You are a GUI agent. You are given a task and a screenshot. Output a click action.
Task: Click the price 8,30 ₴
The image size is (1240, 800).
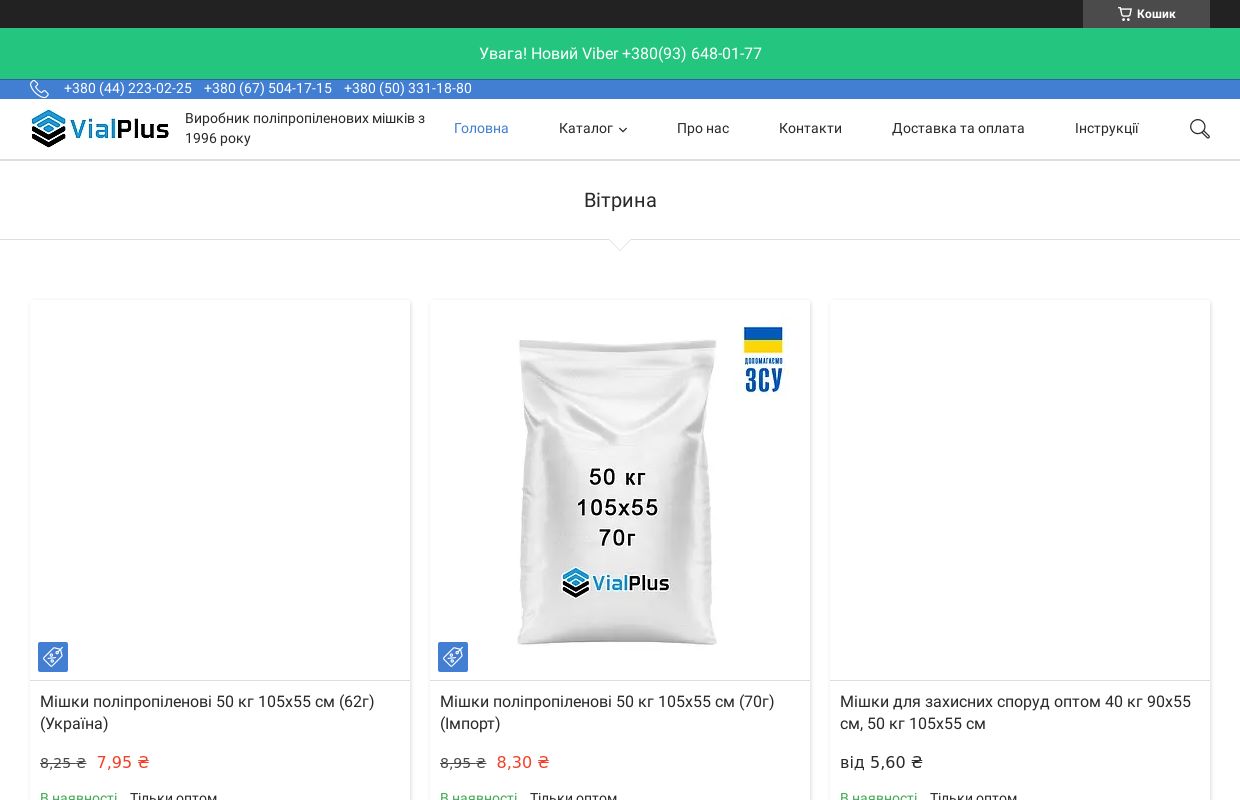(523, 762)
